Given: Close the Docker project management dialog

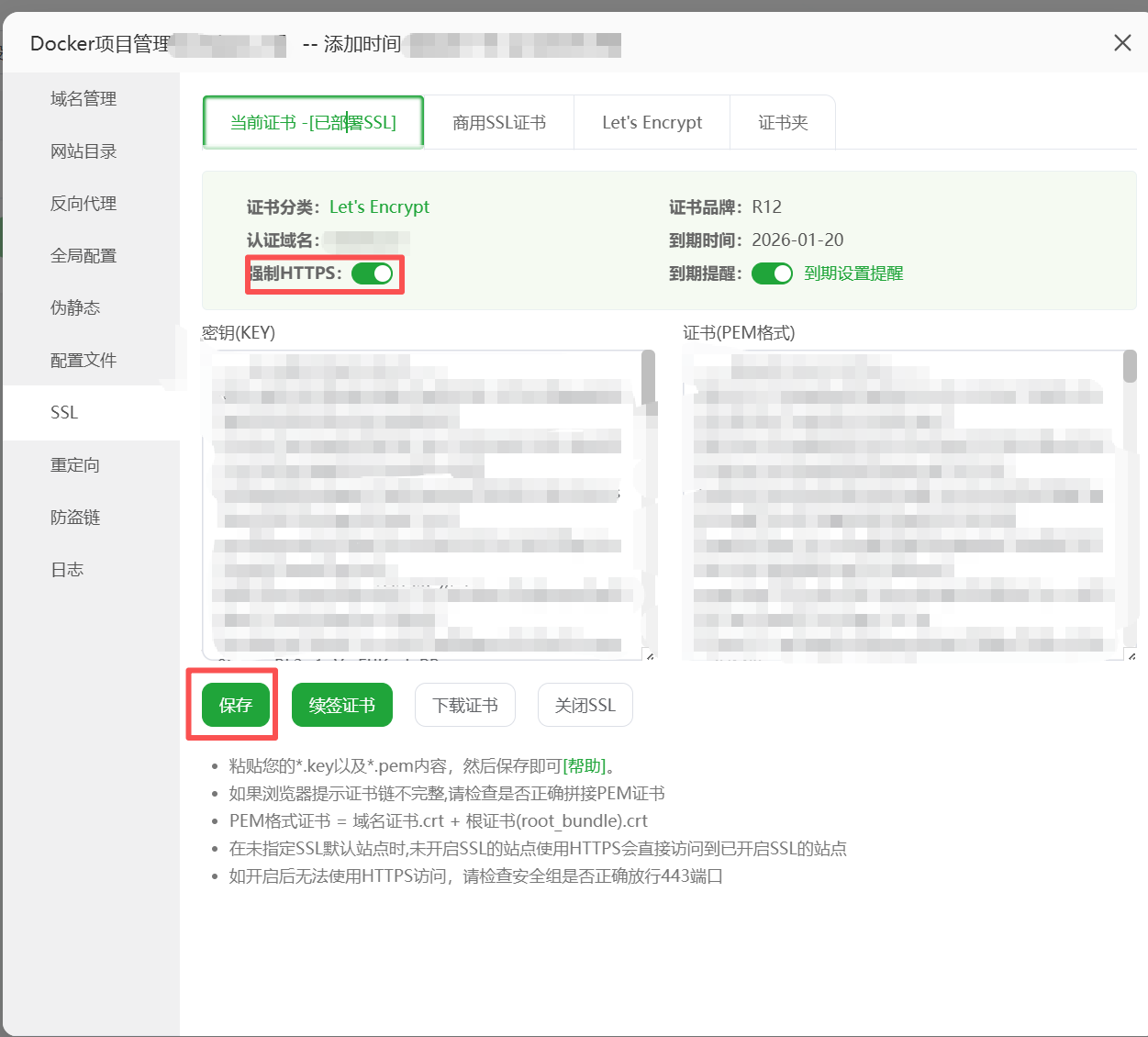Looking at the screenshot, I should coord(1121,43).
